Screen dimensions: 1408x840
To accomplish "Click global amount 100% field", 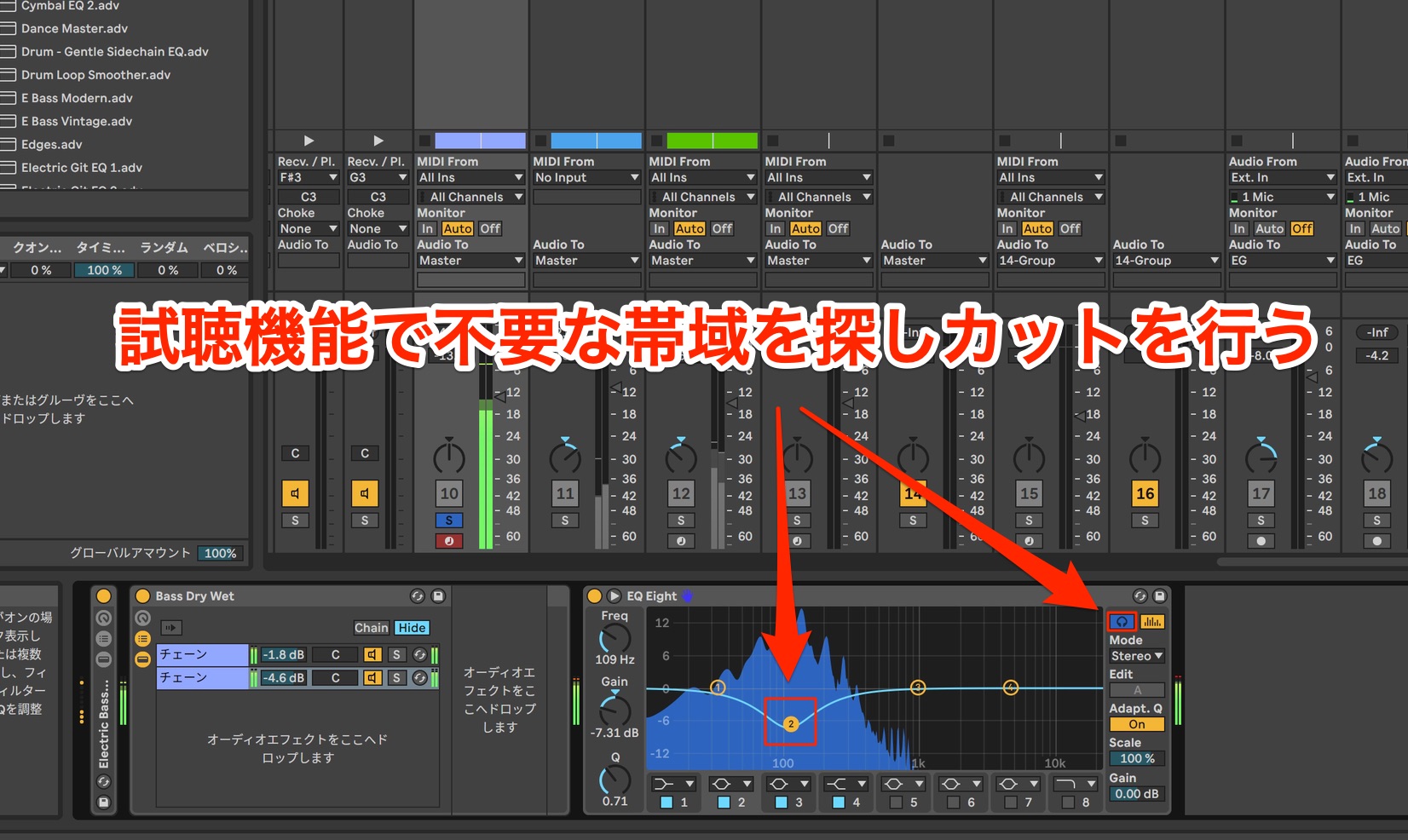I will pos(220,553).
